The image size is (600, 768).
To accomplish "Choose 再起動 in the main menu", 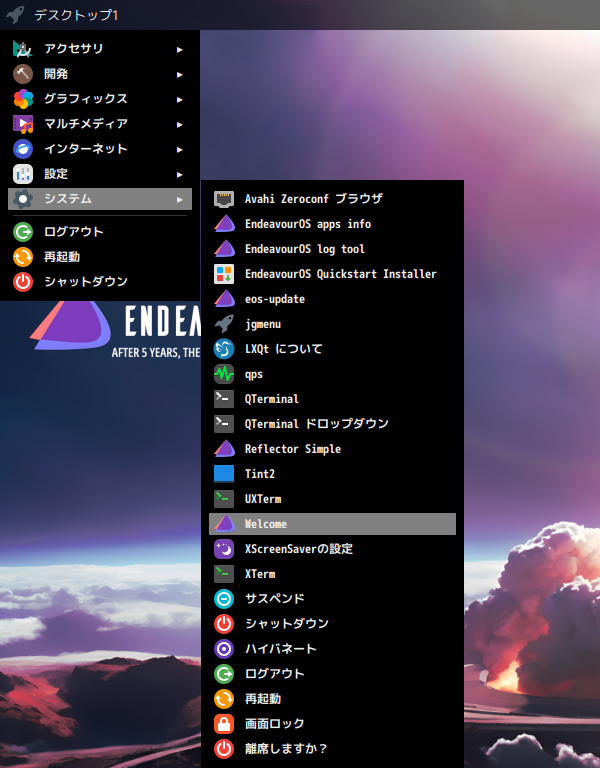I will coord(100,257).
